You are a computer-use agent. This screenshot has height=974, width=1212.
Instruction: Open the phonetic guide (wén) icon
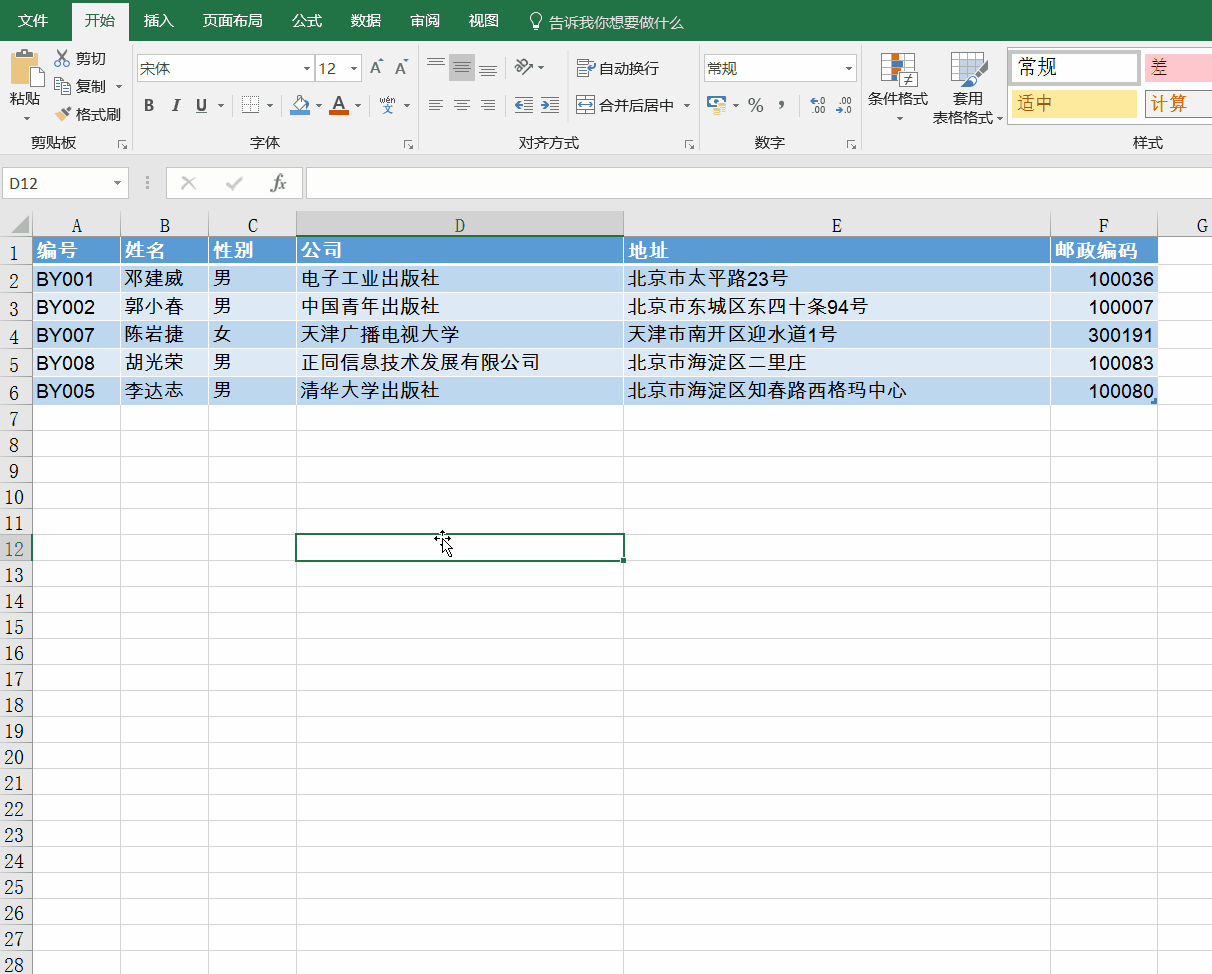point(388,105)
